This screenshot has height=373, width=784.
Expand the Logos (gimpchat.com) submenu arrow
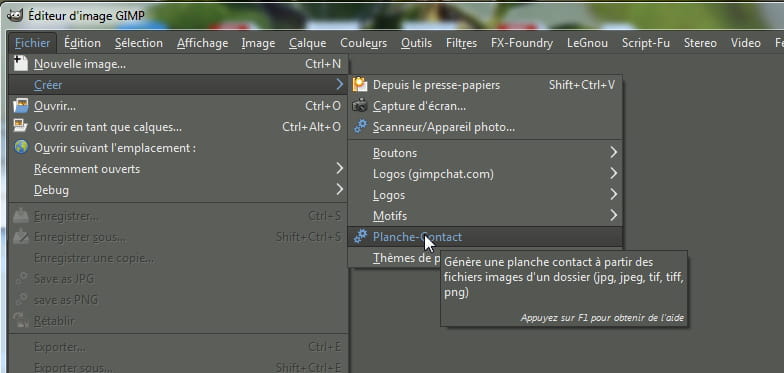[x=614, y=174]
